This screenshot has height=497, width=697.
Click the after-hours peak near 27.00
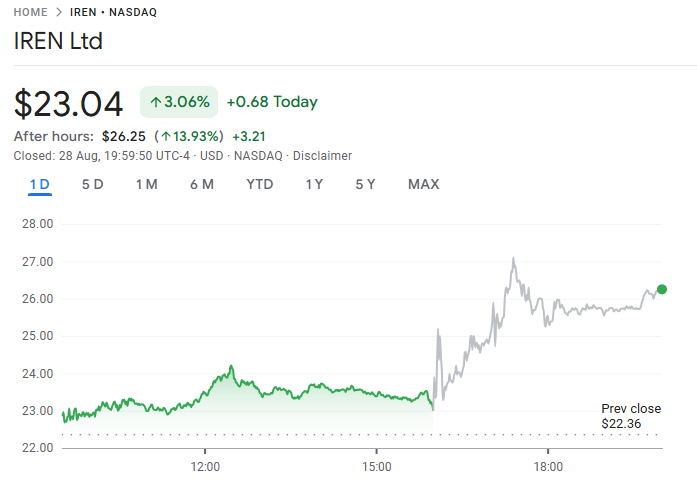coord(513,259)
